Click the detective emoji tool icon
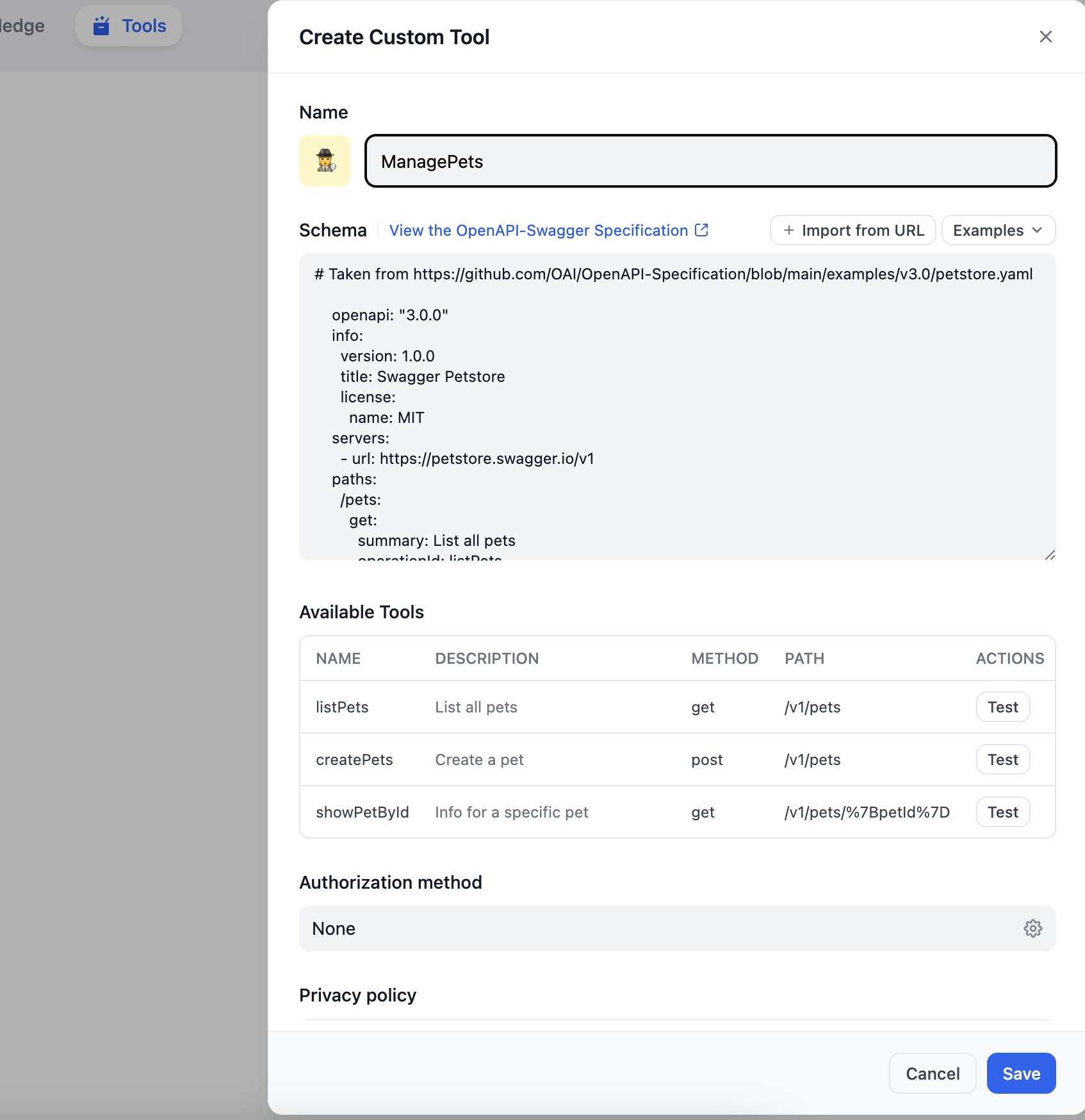1085x1120 pixels. (x=325, y=161)
